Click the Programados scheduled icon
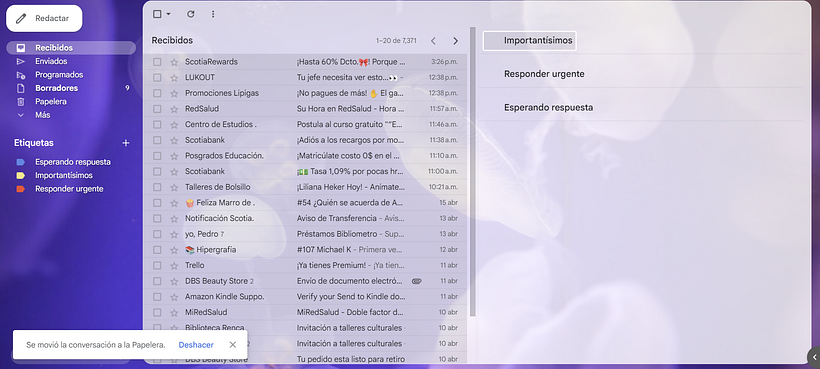 click(21, 75)
